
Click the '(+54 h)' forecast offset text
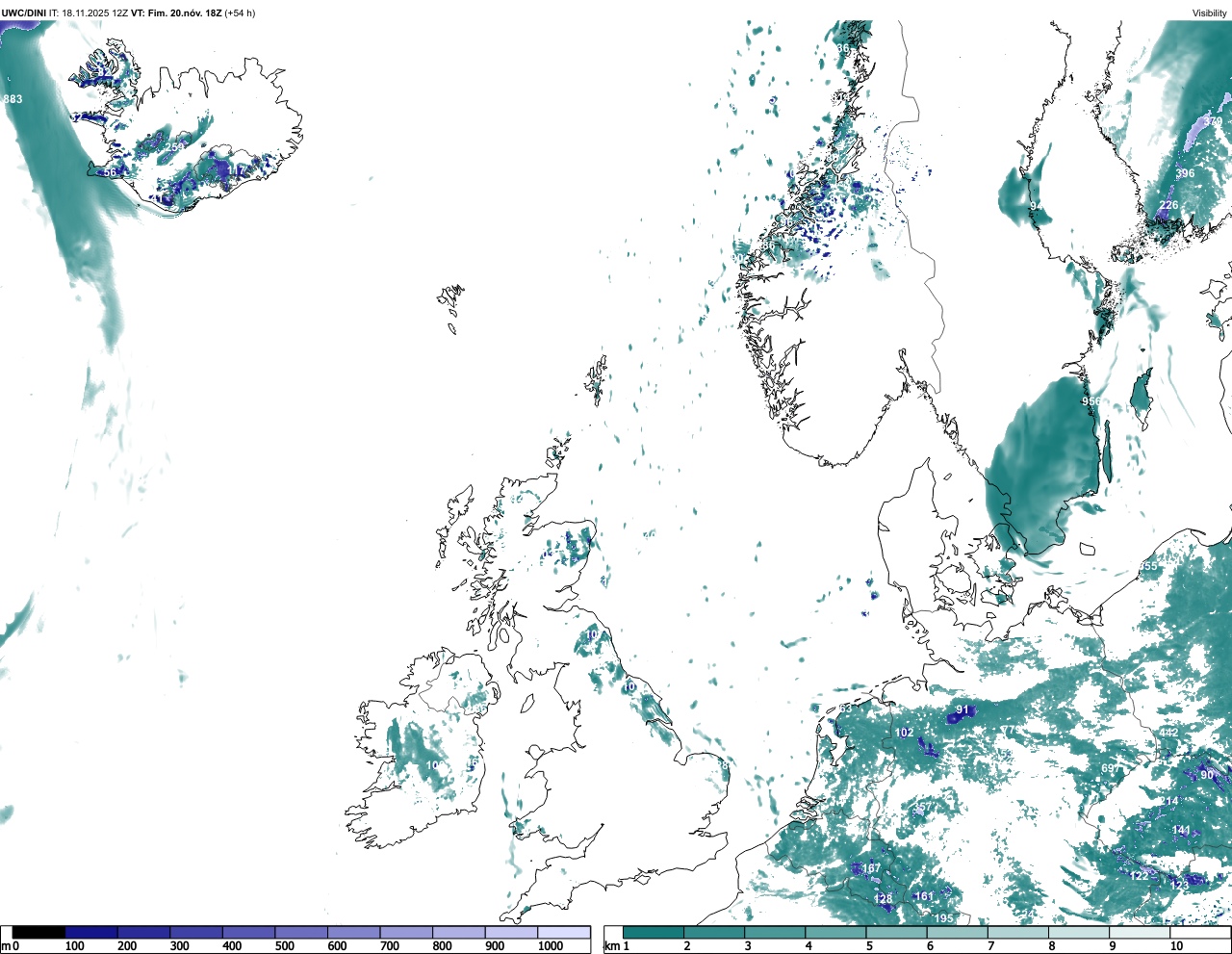point(241,13)
